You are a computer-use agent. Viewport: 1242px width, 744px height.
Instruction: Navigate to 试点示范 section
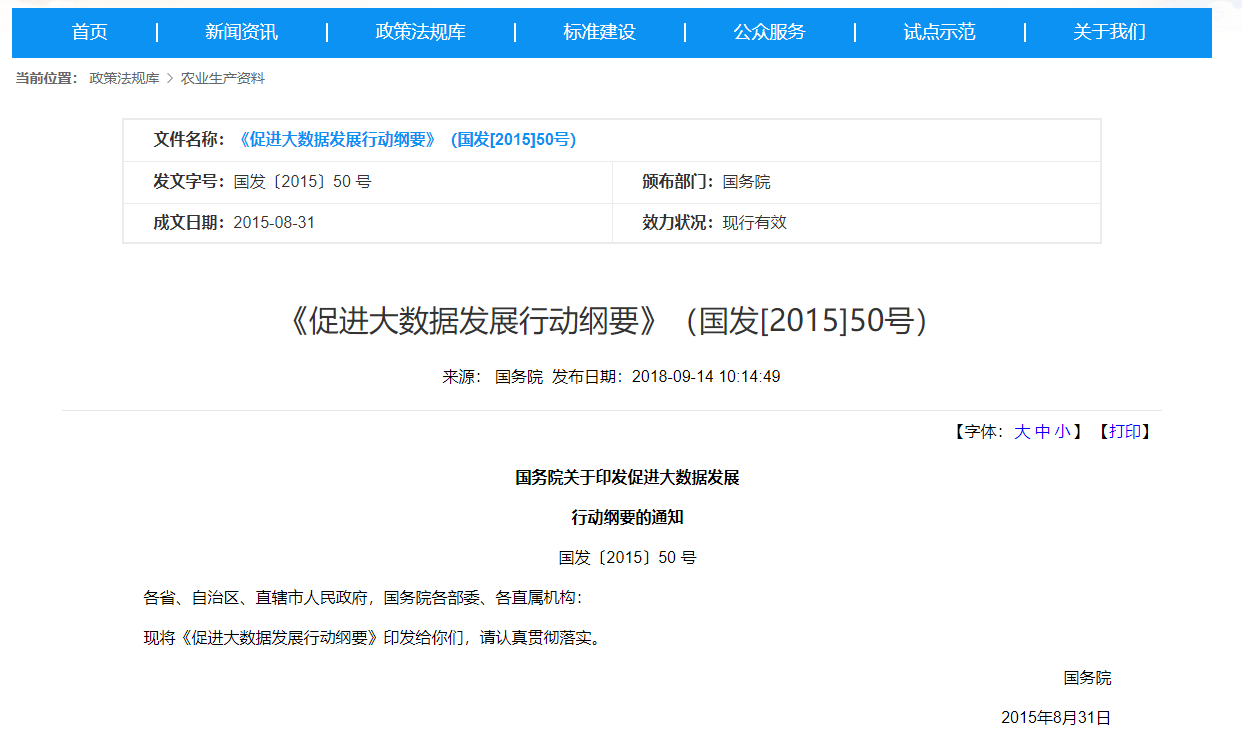point(939,32)
